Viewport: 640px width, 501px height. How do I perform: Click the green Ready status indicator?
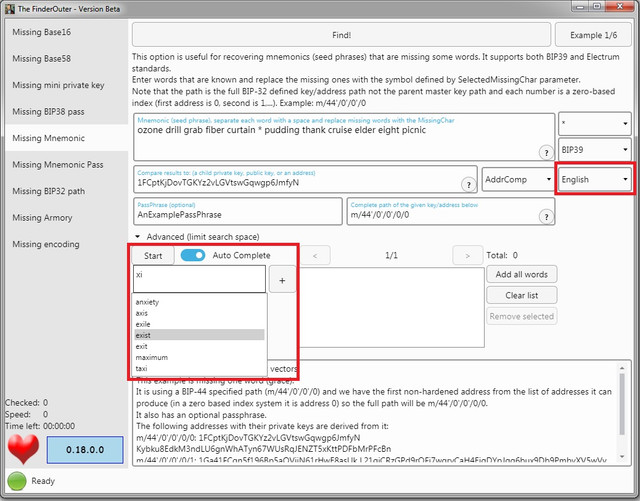(17, 481)
